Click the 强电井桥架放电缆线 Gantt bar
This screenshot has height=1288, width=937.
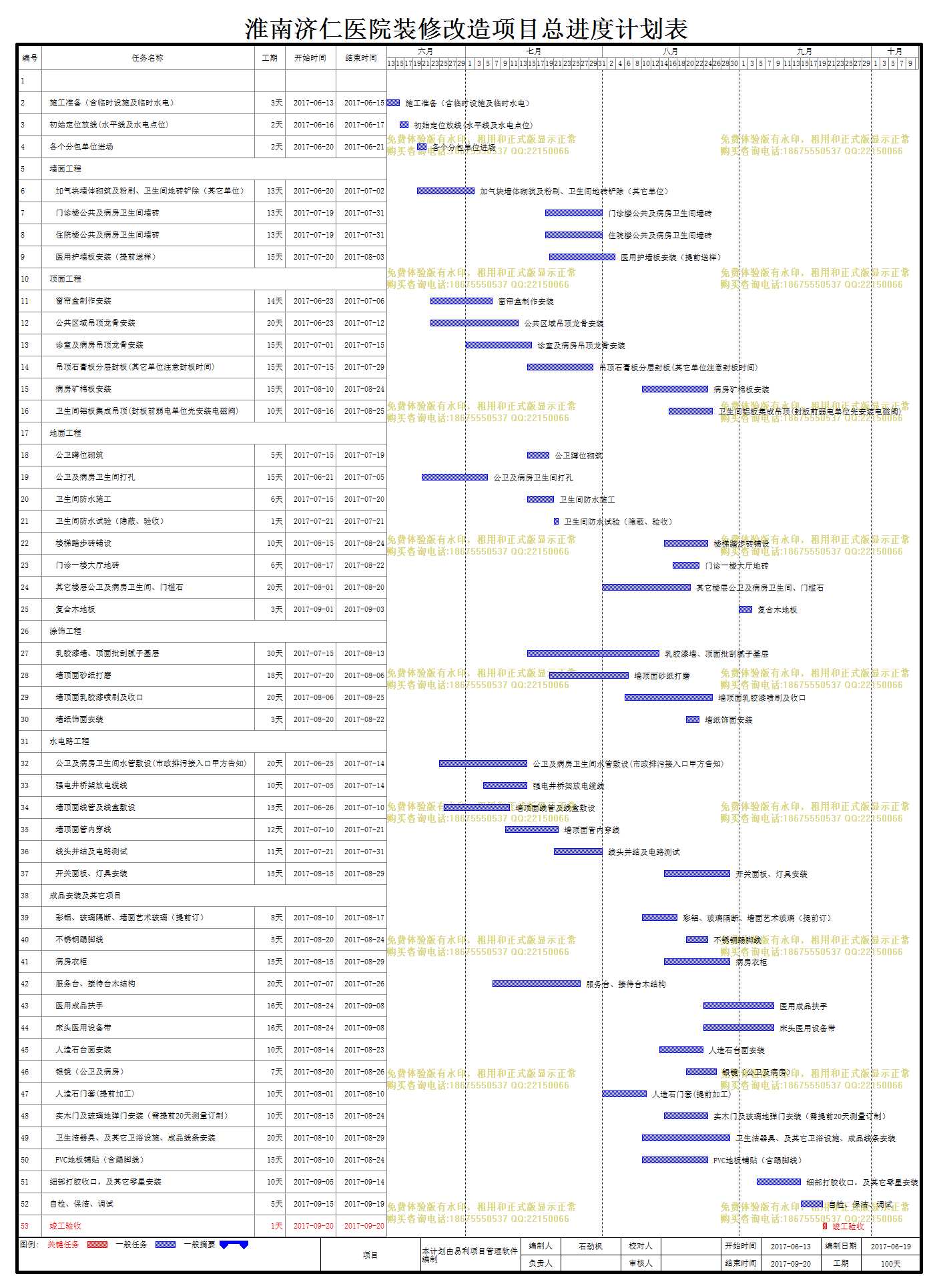coord(505,785)
